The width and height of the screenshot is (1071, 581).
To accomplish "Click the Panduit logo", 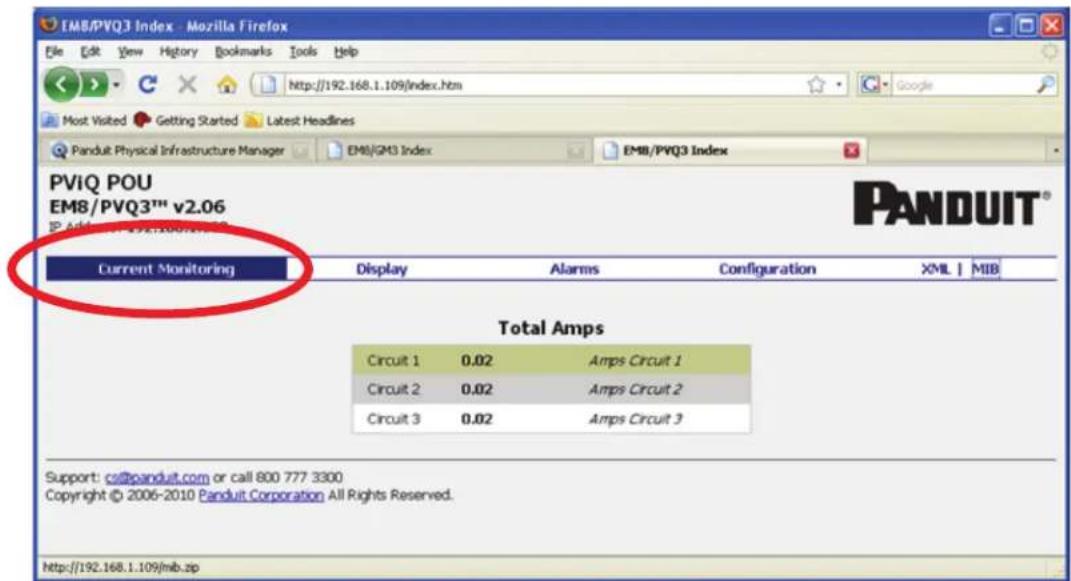I will [951, 203].
